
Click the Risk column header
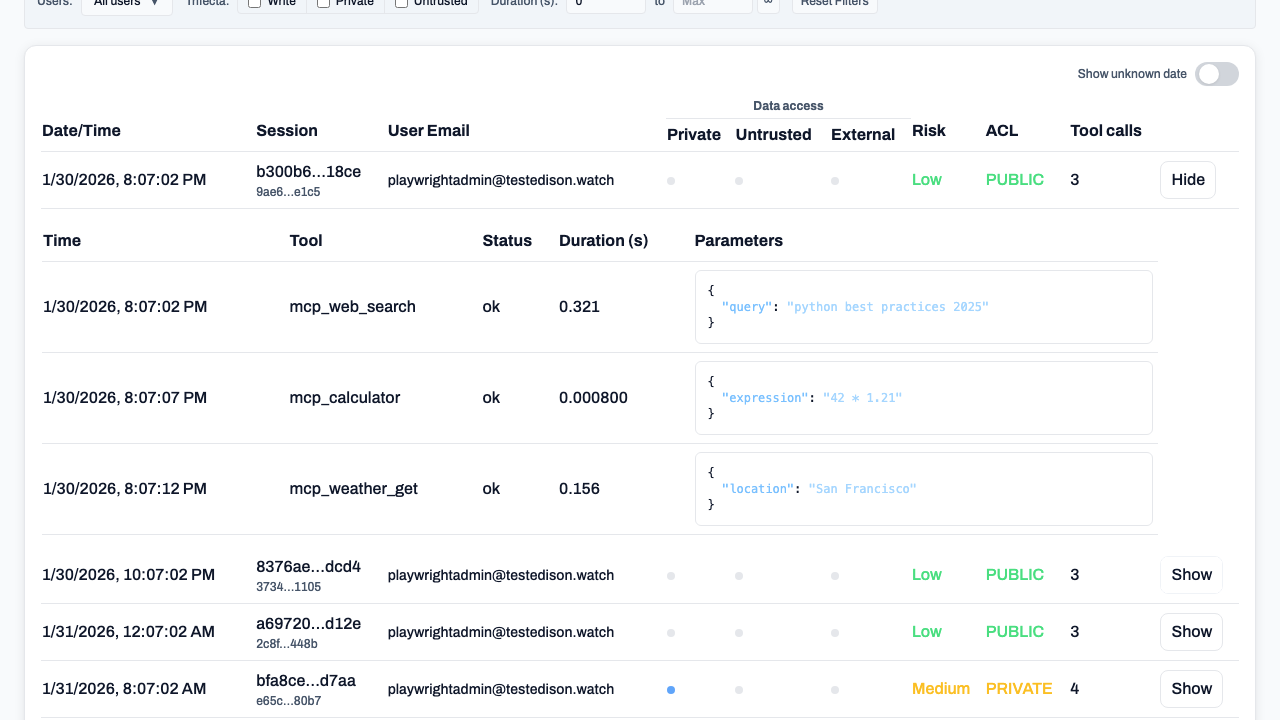point(928,131)
